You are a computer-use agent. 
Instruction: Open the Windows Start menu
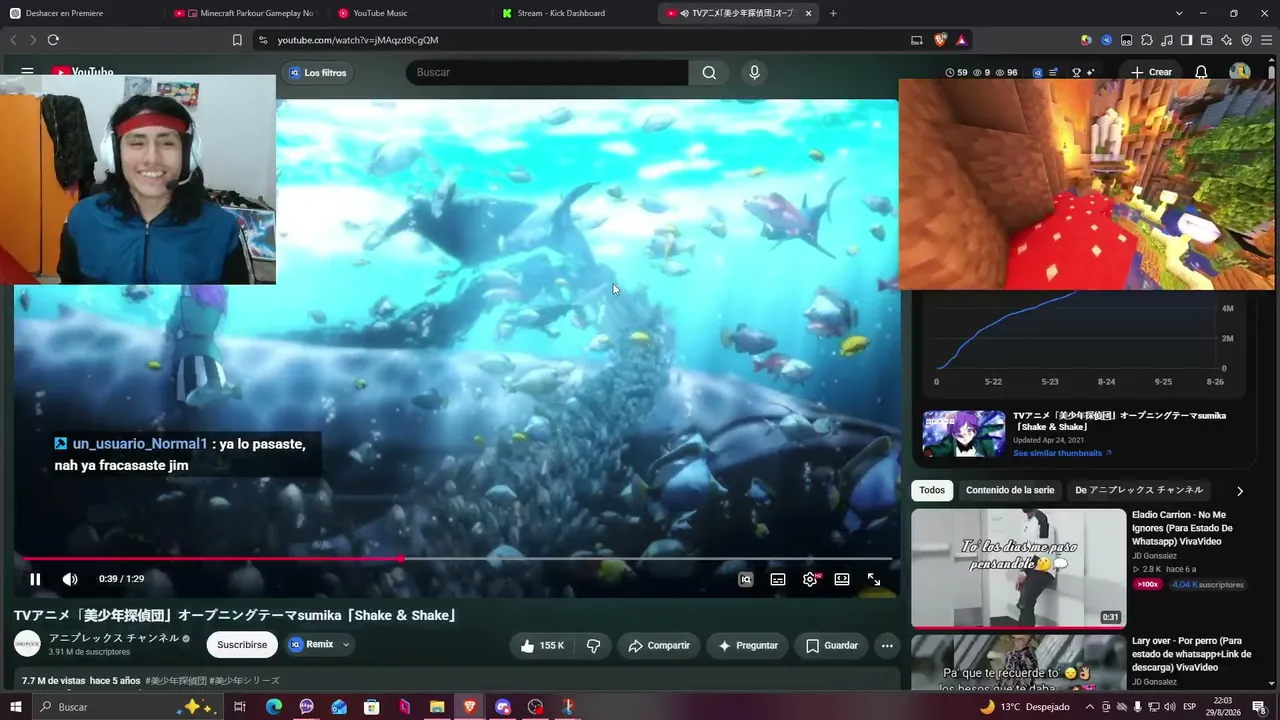(15, 707)
